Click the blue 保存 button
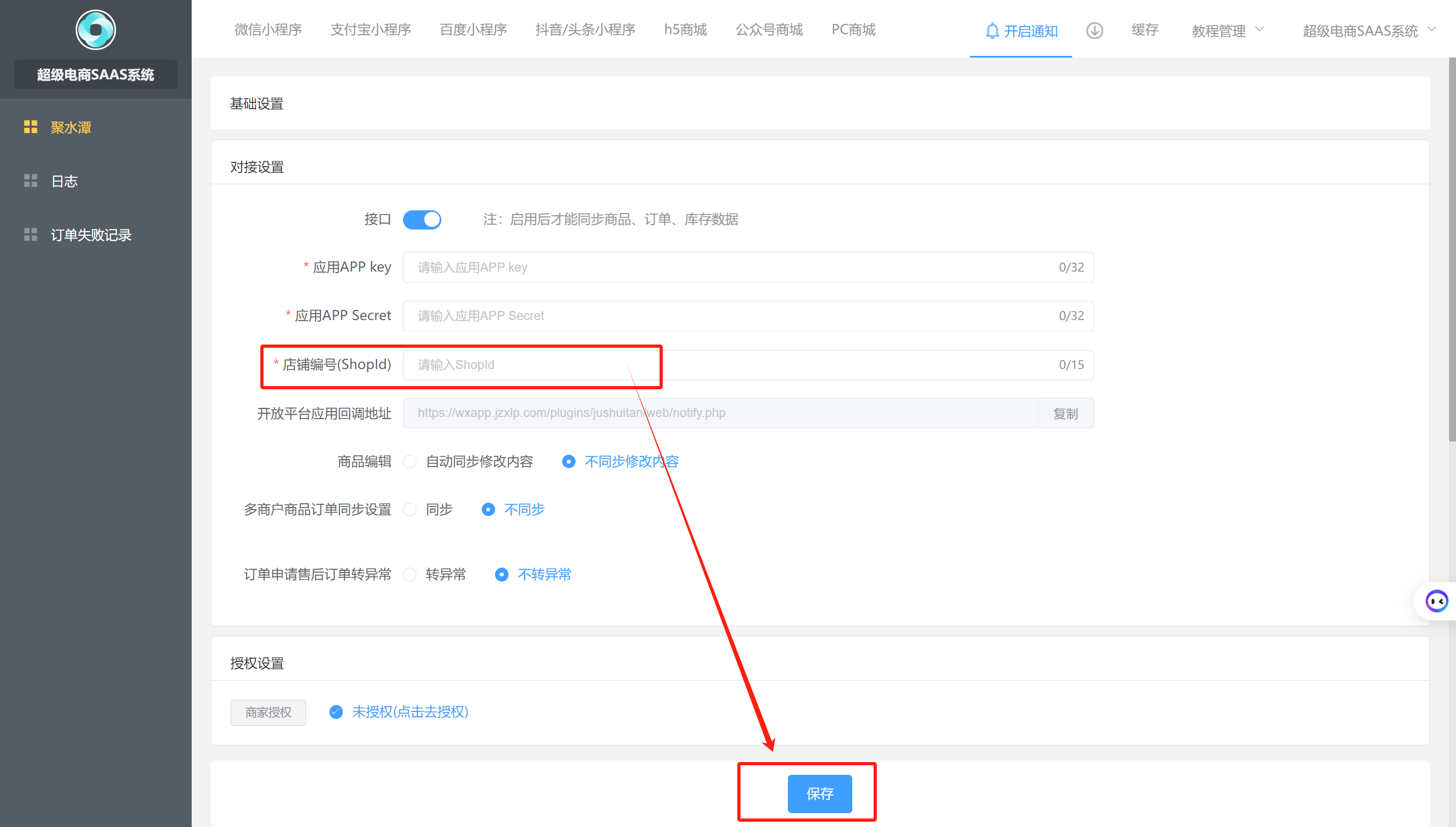1456x827 pixels. click(x=819, y=793)
